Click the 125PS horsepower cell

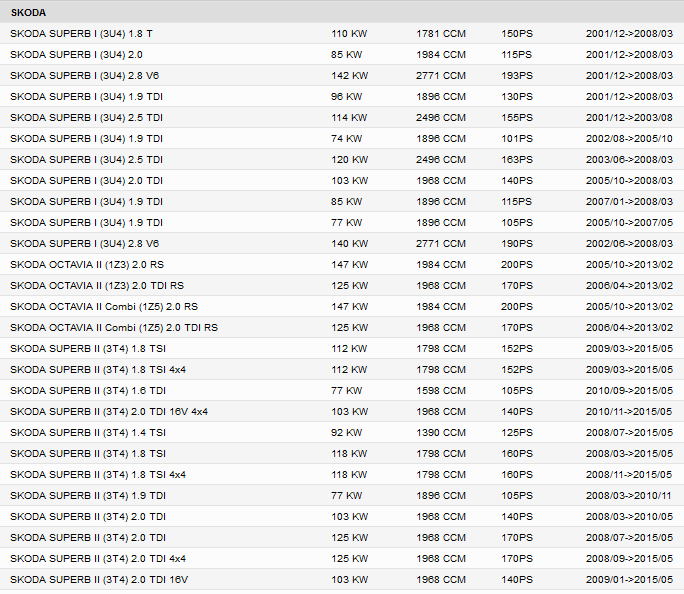point(517,432)
